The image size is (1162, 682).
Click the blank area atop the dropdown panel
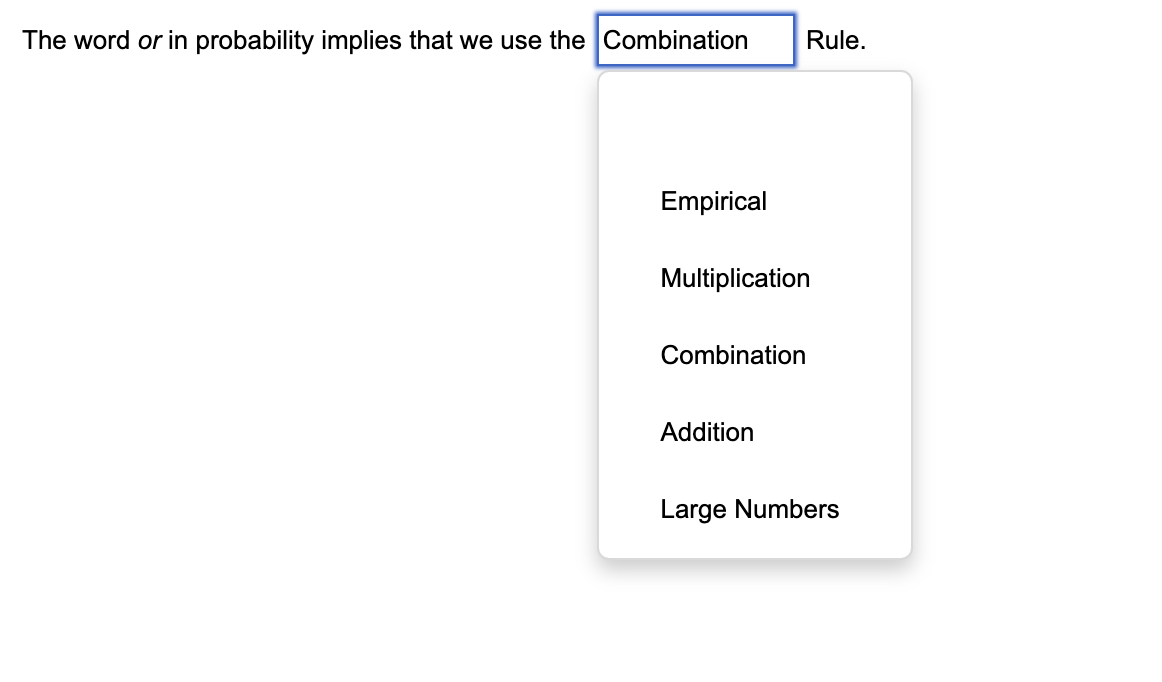(x=754, y=120)
